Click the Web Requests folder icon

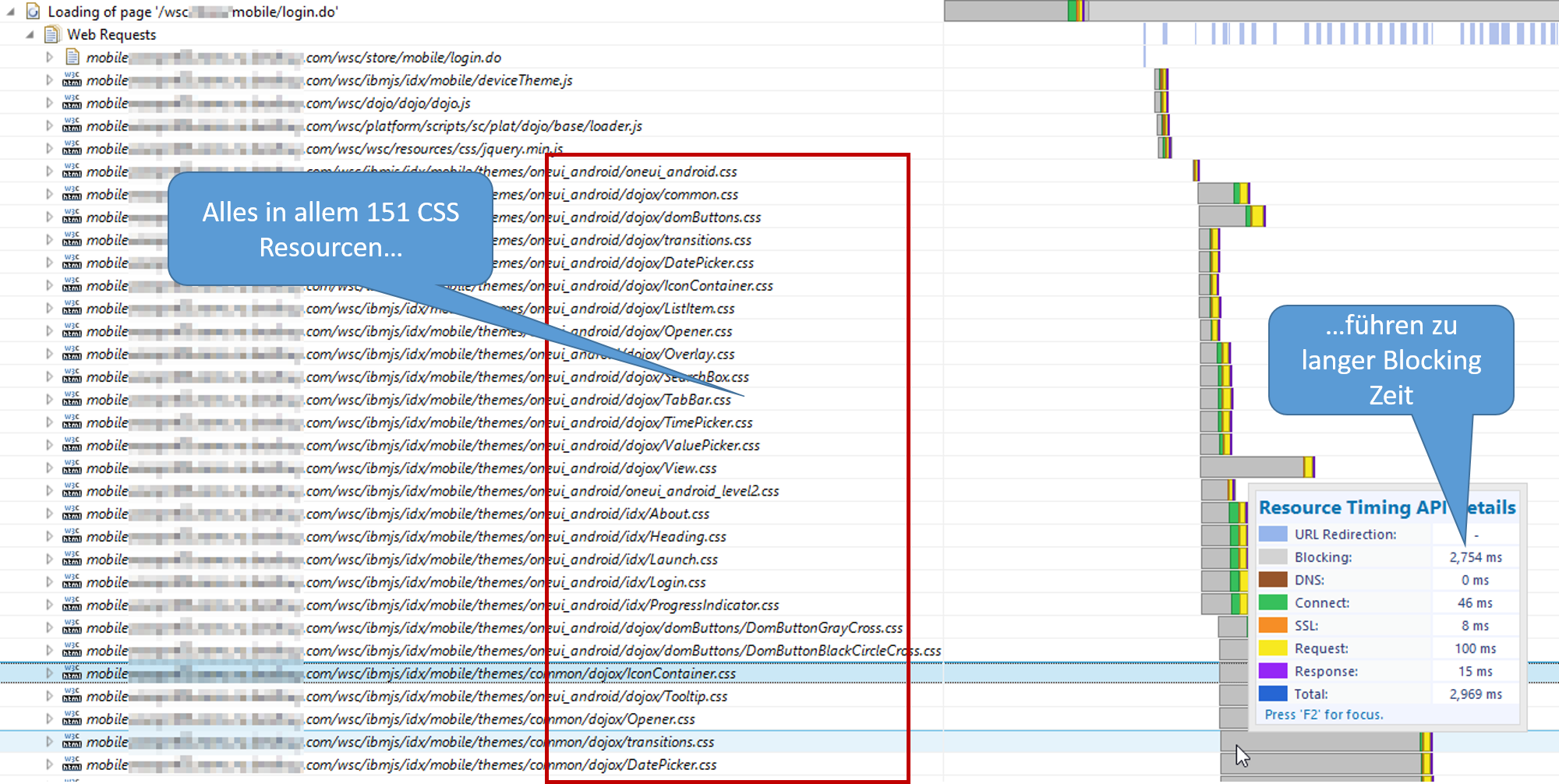(52, 34)
